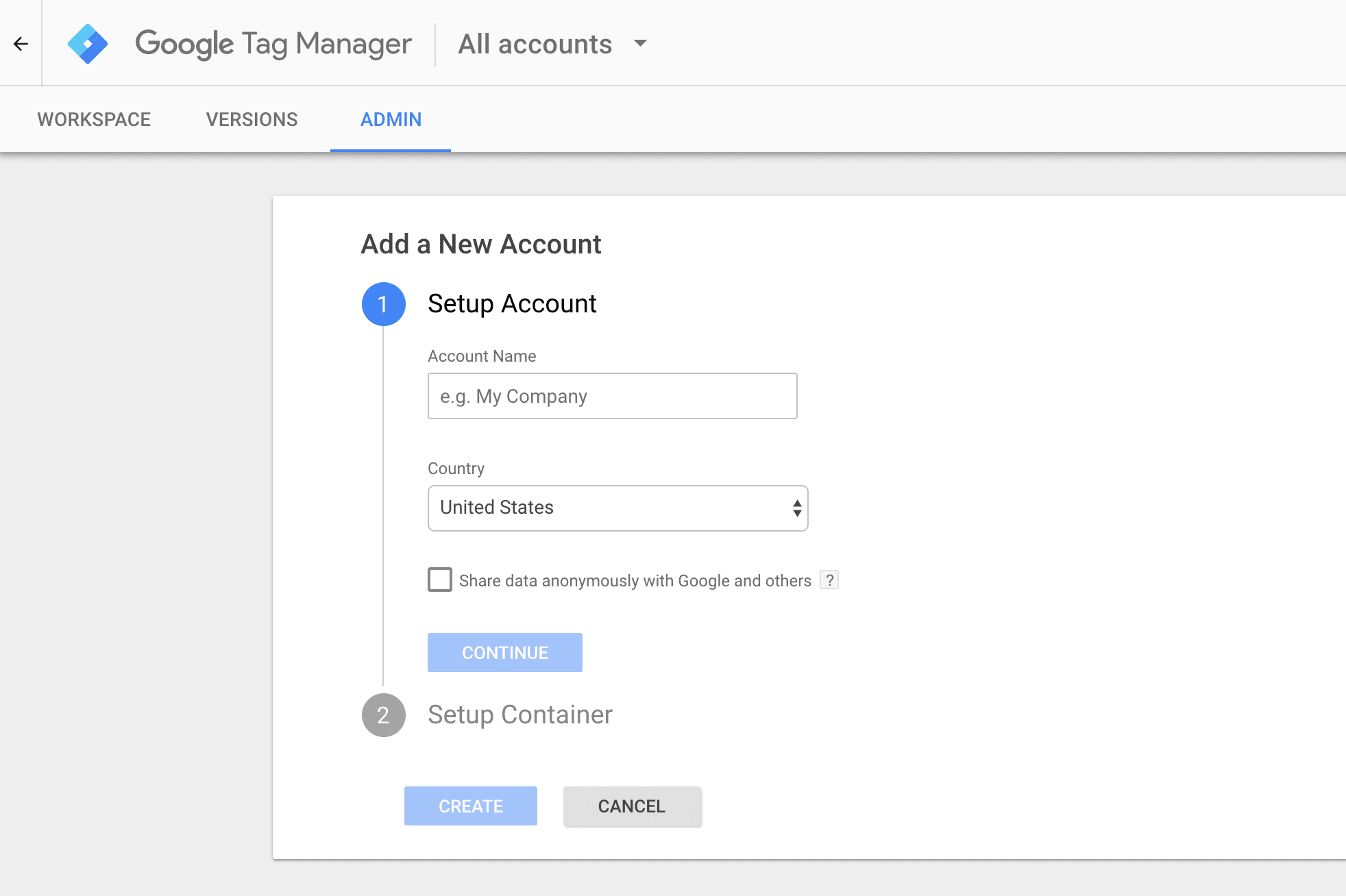Switch to the Versions tab
This screenshot has width=1346, height=896.
click(x=251, y=119)
